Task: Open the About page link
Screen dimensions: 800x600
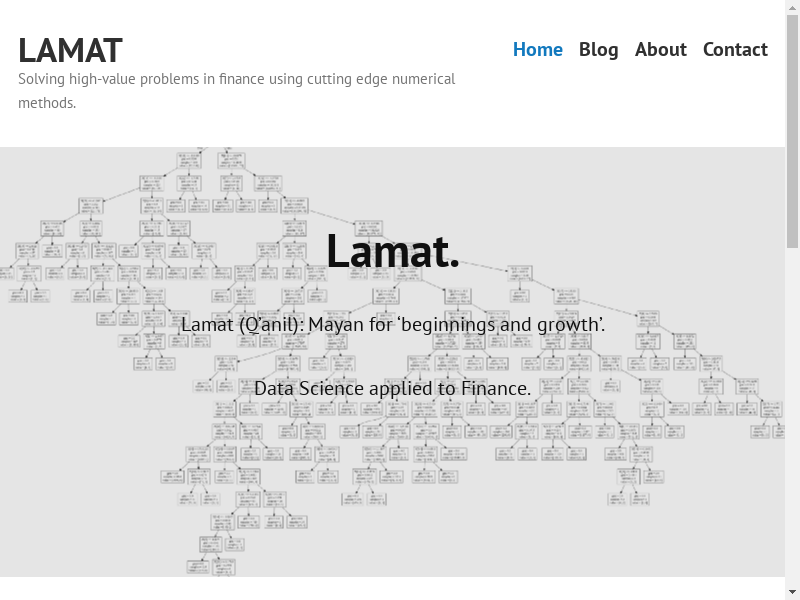Action: tap(660, 49)
